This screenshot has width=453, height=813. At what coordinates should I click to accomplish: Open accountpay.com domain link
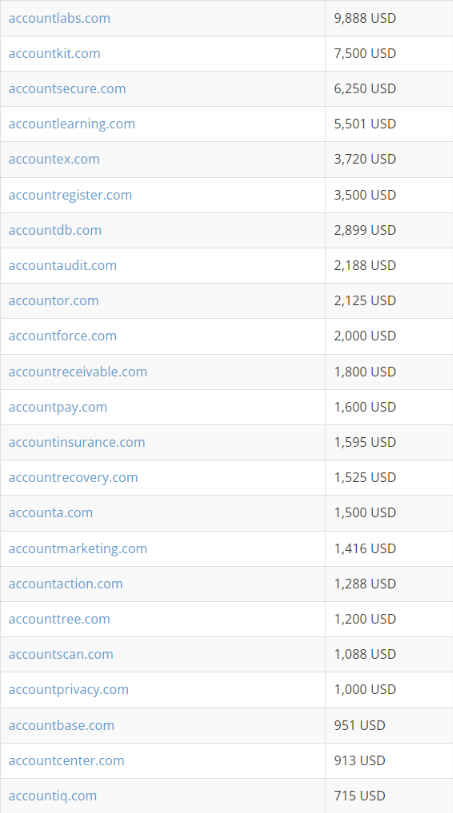pyautogui.click(x=58, y=408)
